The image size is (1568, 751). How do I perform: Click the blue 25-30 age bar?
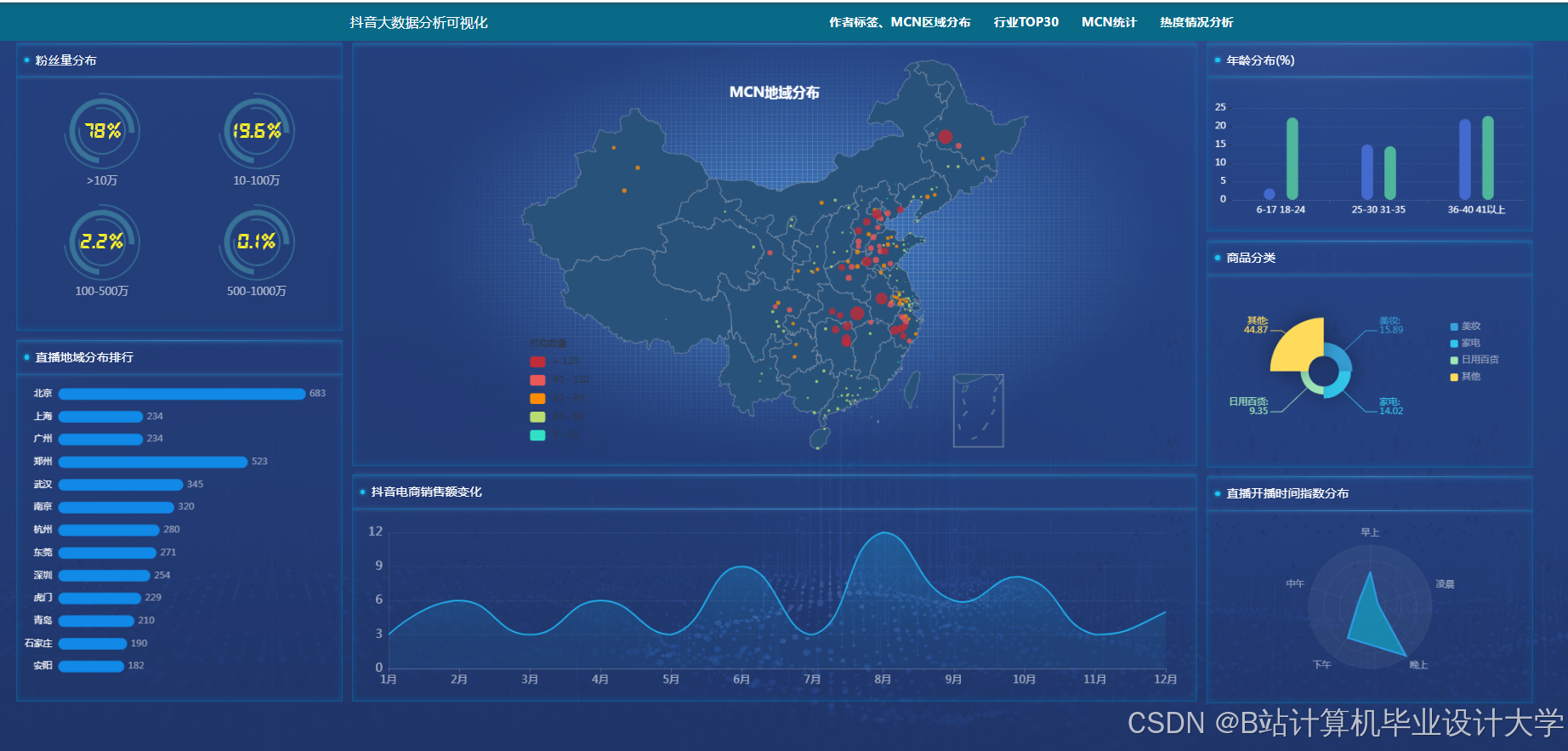tap(1366, 173)
